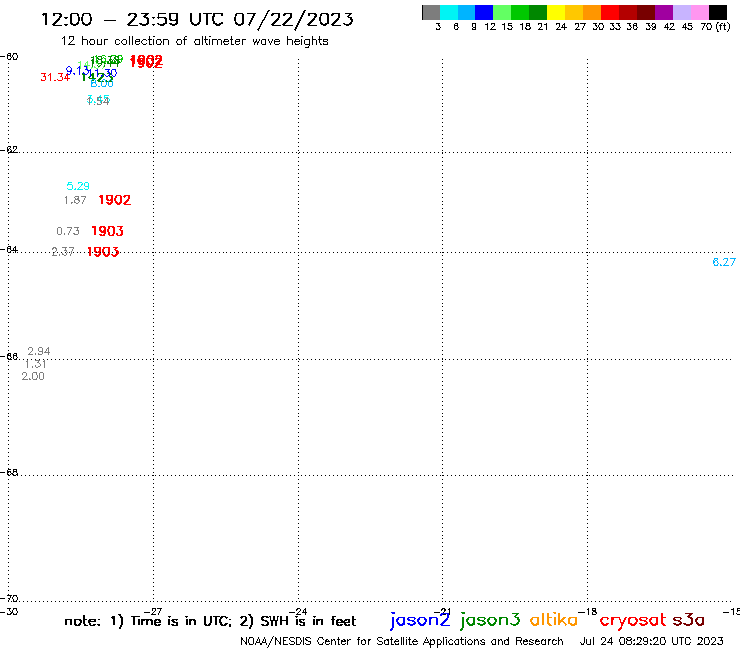Click the -68 latitude axis label

pos(9,473)
